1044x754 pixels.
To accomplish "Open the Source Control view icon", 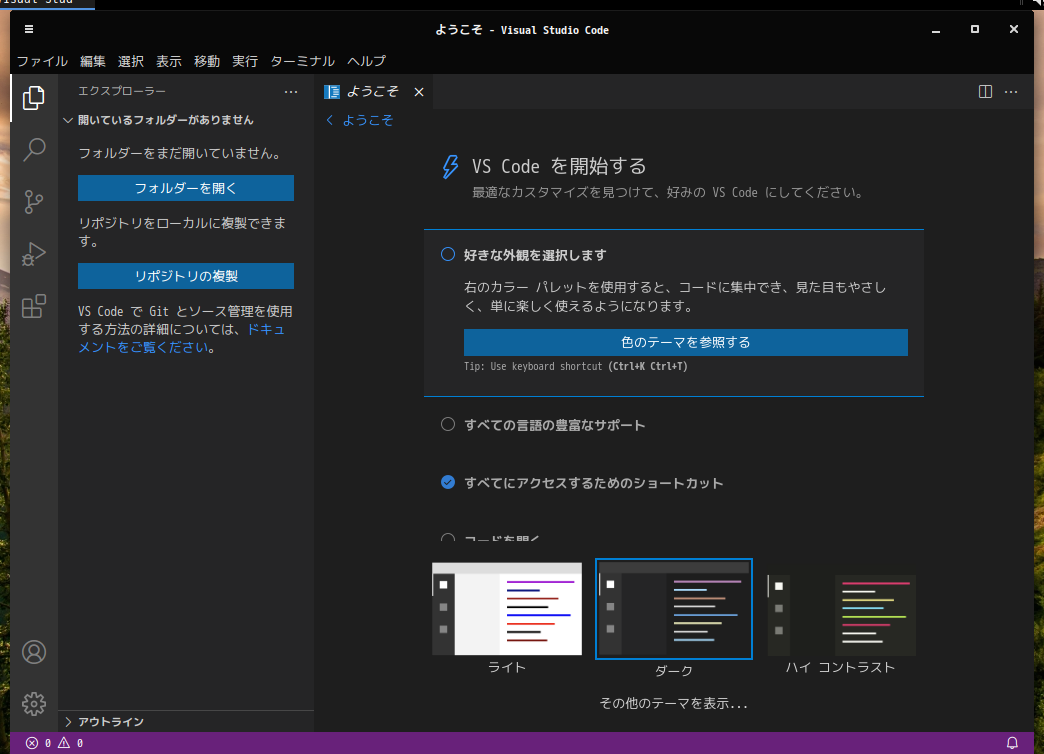I will [33, 202].
